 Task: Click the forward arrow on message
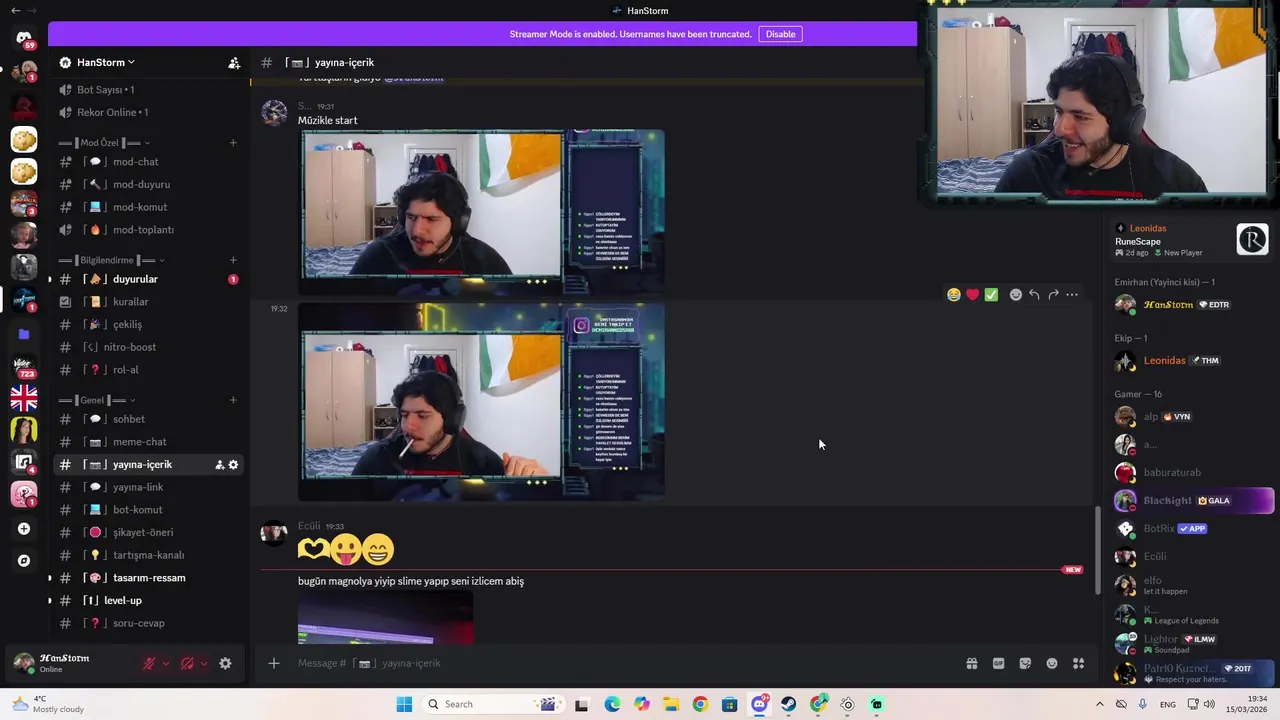tap(1053, 295)
